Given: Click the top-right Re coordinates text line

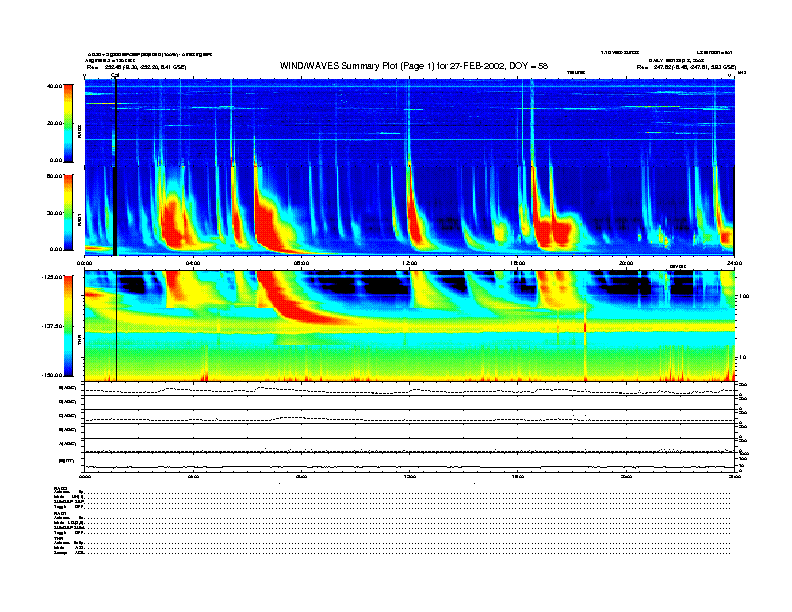Looking at the screenshot, I should coord(686,67).
